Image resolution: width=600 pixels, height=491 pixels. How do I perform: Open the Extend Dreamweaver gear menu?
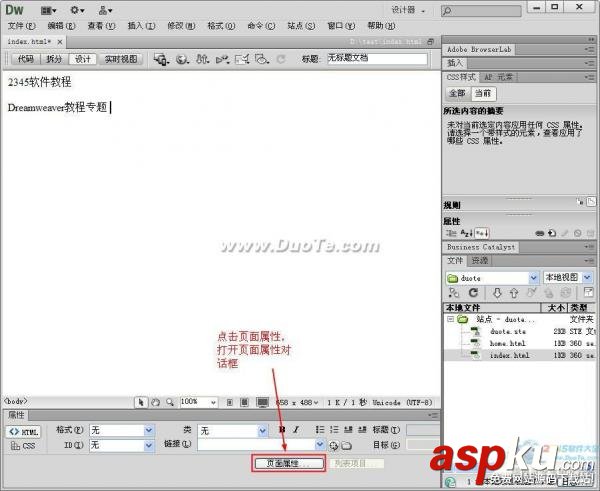point(77,10)
